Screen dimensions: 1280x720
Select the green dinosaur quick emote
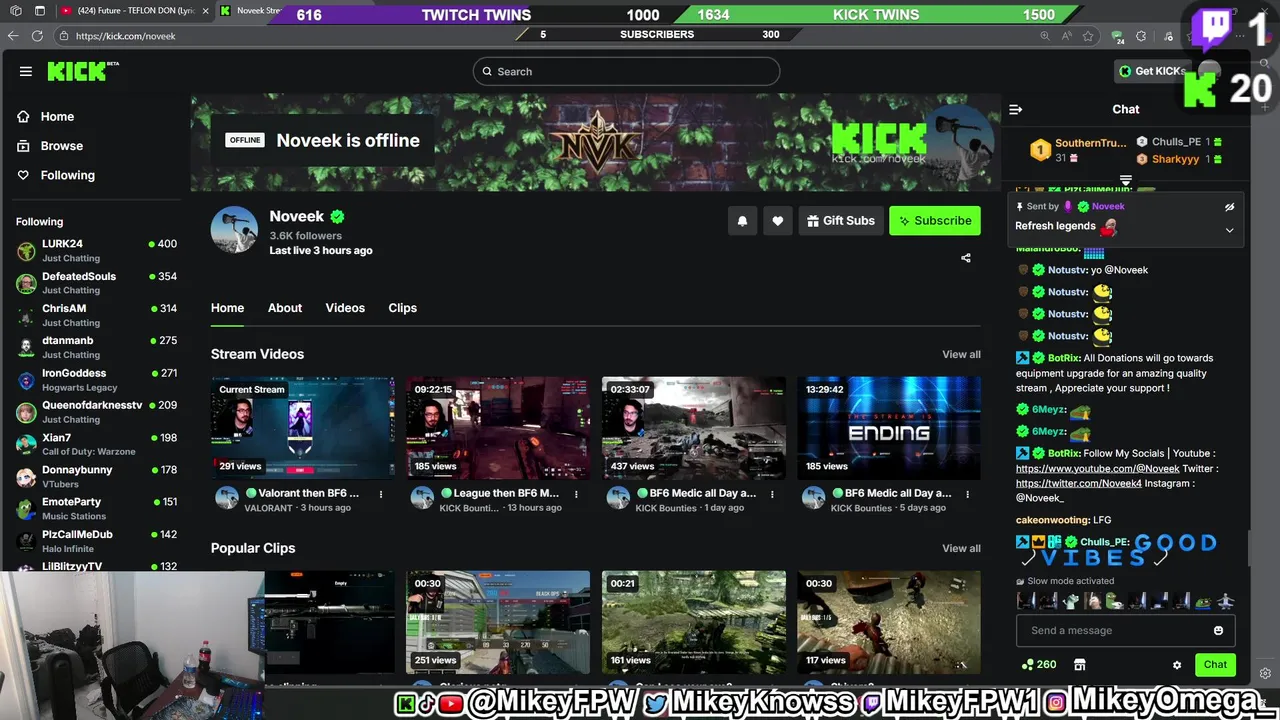(x=1071, y=602)
